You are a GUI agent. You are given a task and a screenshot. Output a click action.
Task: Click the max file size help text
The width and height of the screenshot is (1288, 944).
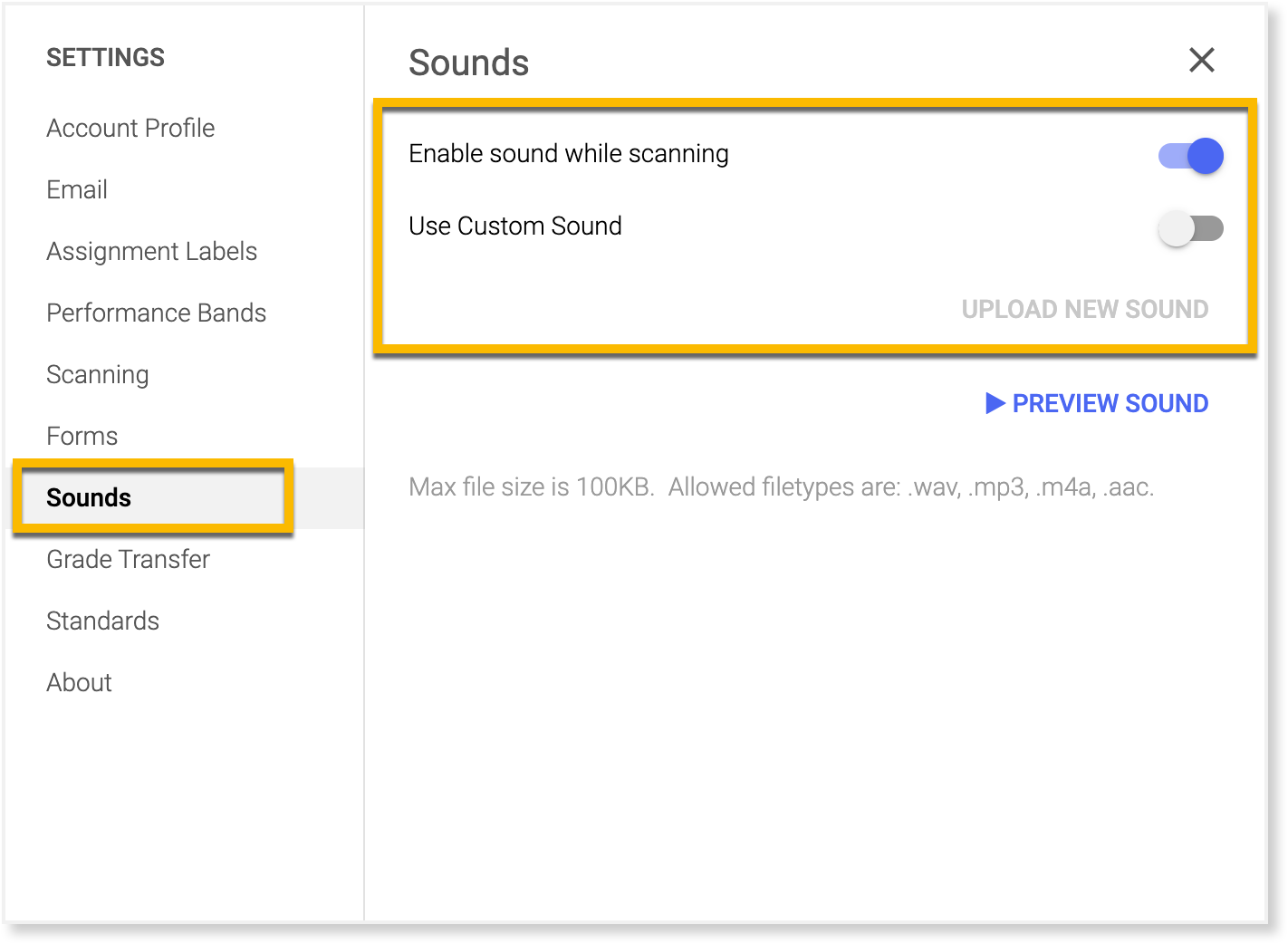781,487
